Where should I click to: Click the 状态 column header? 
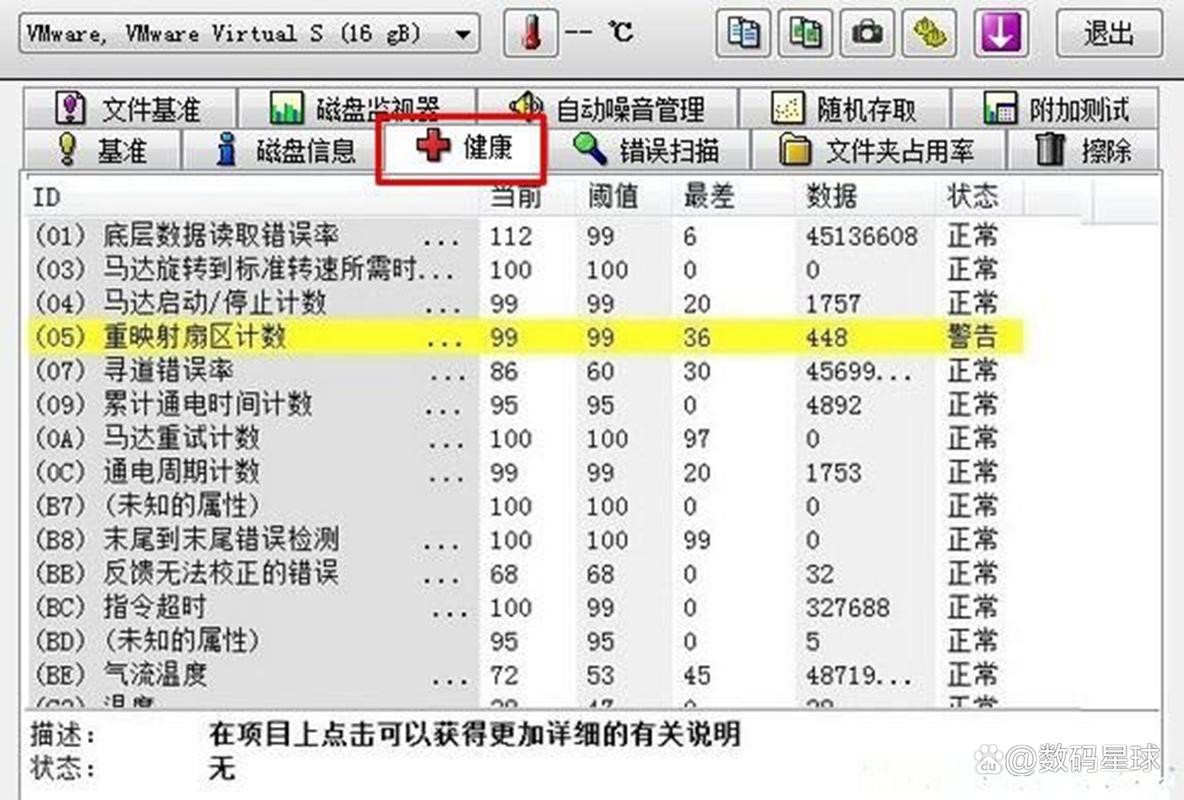point(979,197)
